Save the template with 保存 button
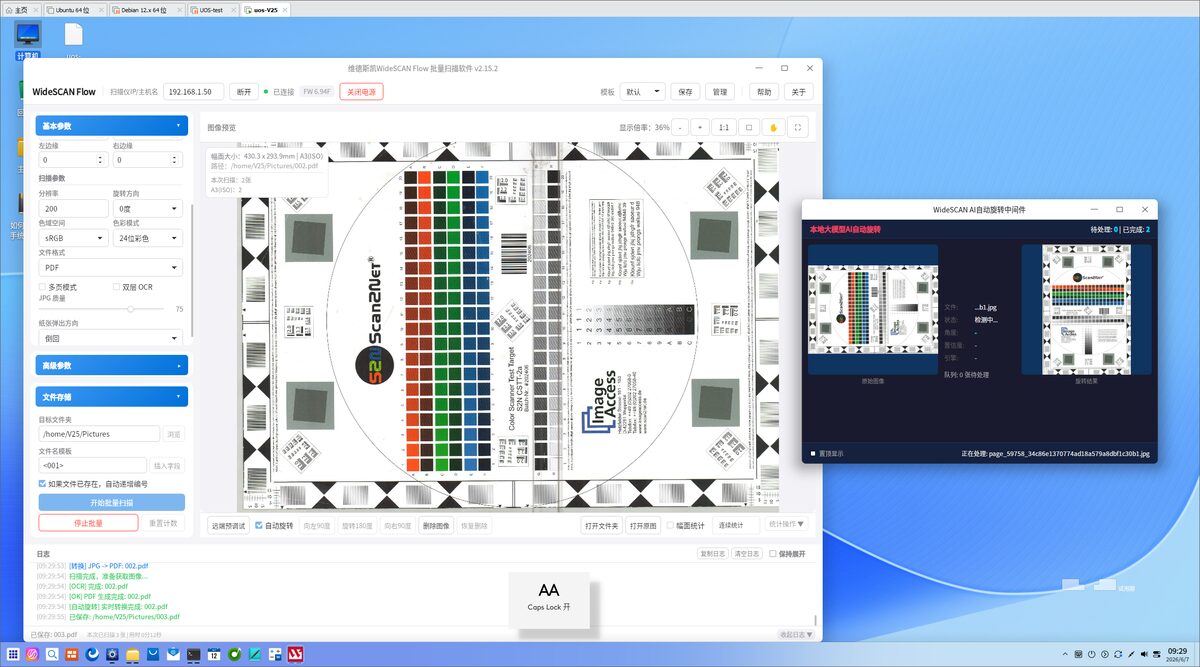 coord(685,91)
